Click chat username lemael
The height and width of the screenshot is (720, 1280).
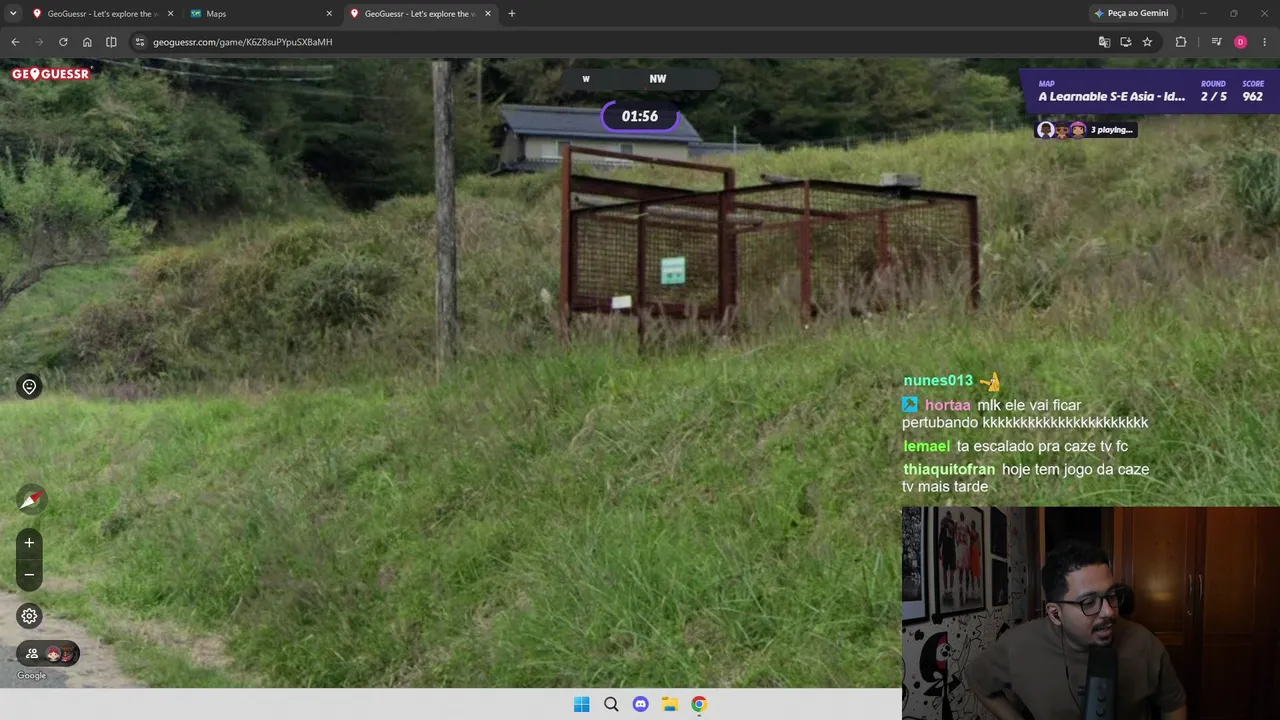pyautogui.click(x=927, y=446)
